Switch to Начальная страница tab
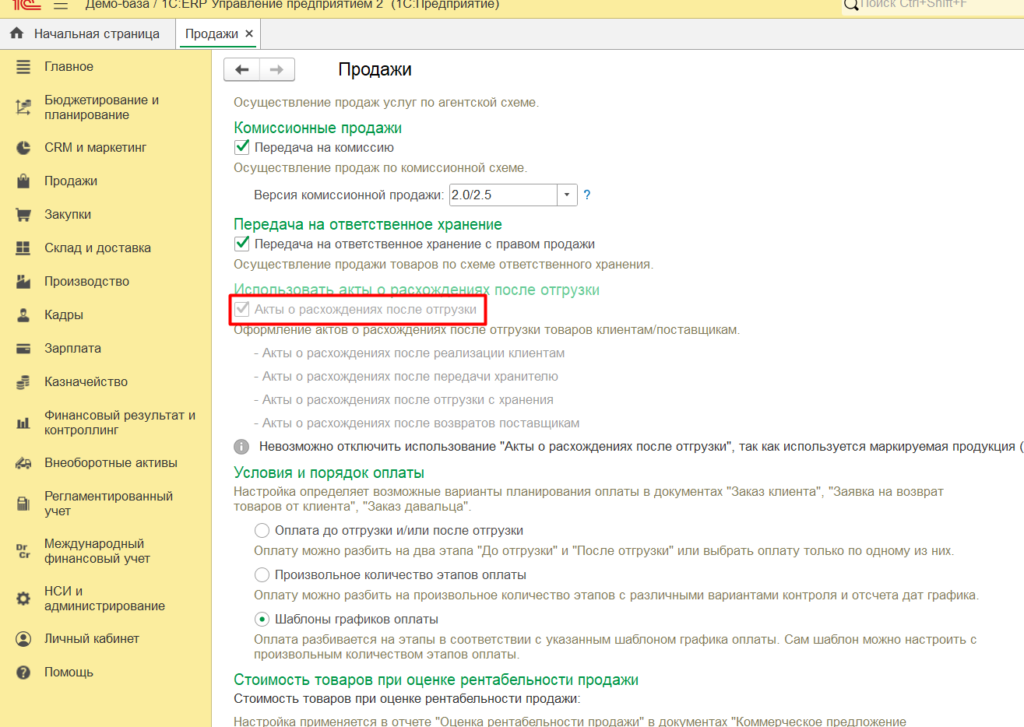Screen dimensions: 1024x727 point(86,34)
